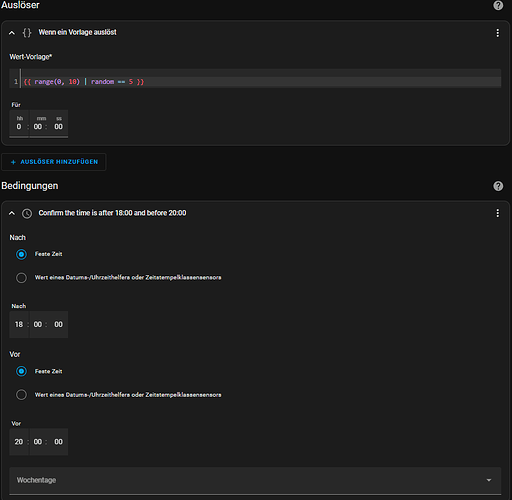This screenshot has height=500, width=512.
Task: Click the clock icon of time condition
Action: 27,213
